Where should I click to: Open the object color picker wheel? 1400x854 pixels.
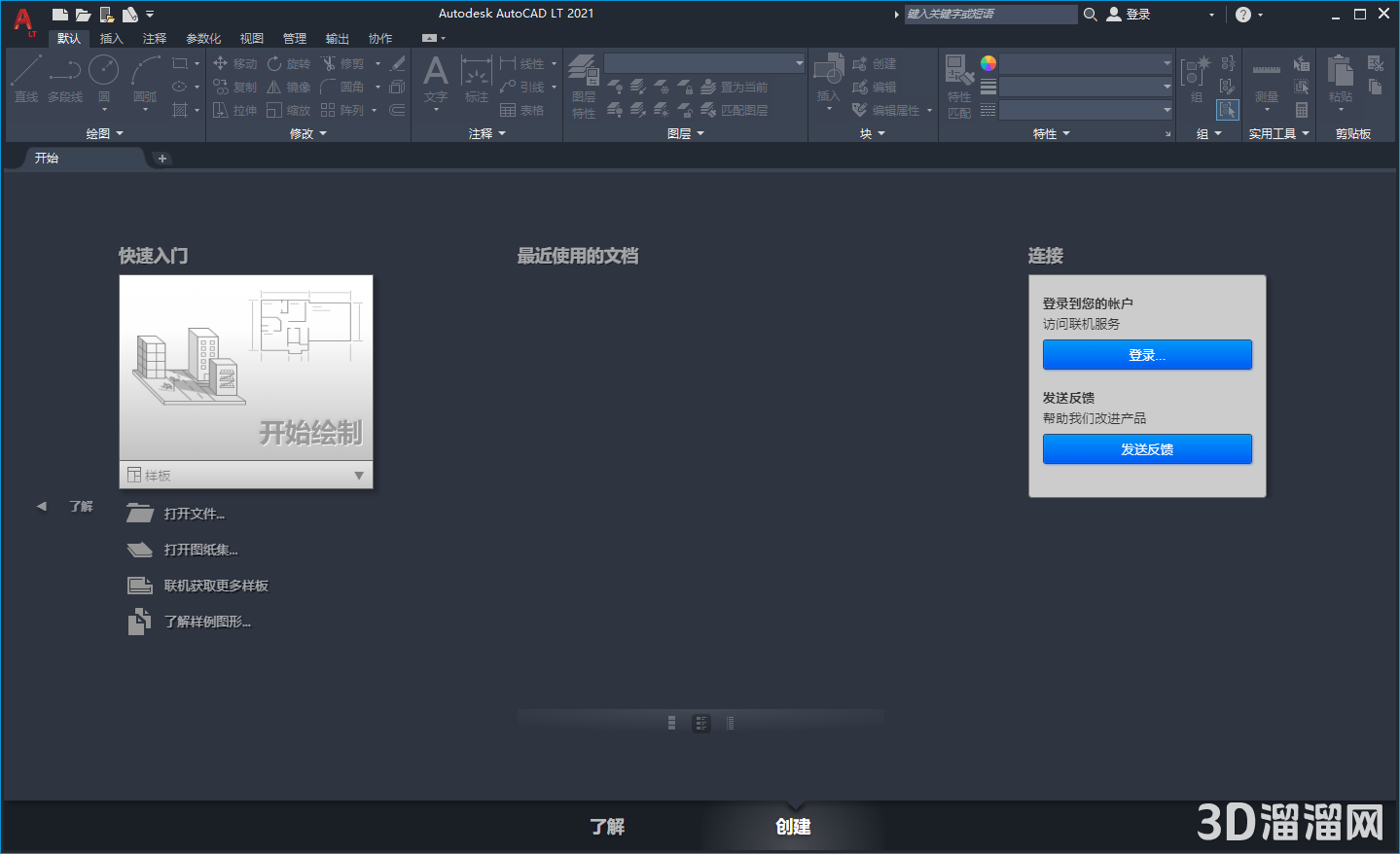pyautogui.click(x=987, y=62)
